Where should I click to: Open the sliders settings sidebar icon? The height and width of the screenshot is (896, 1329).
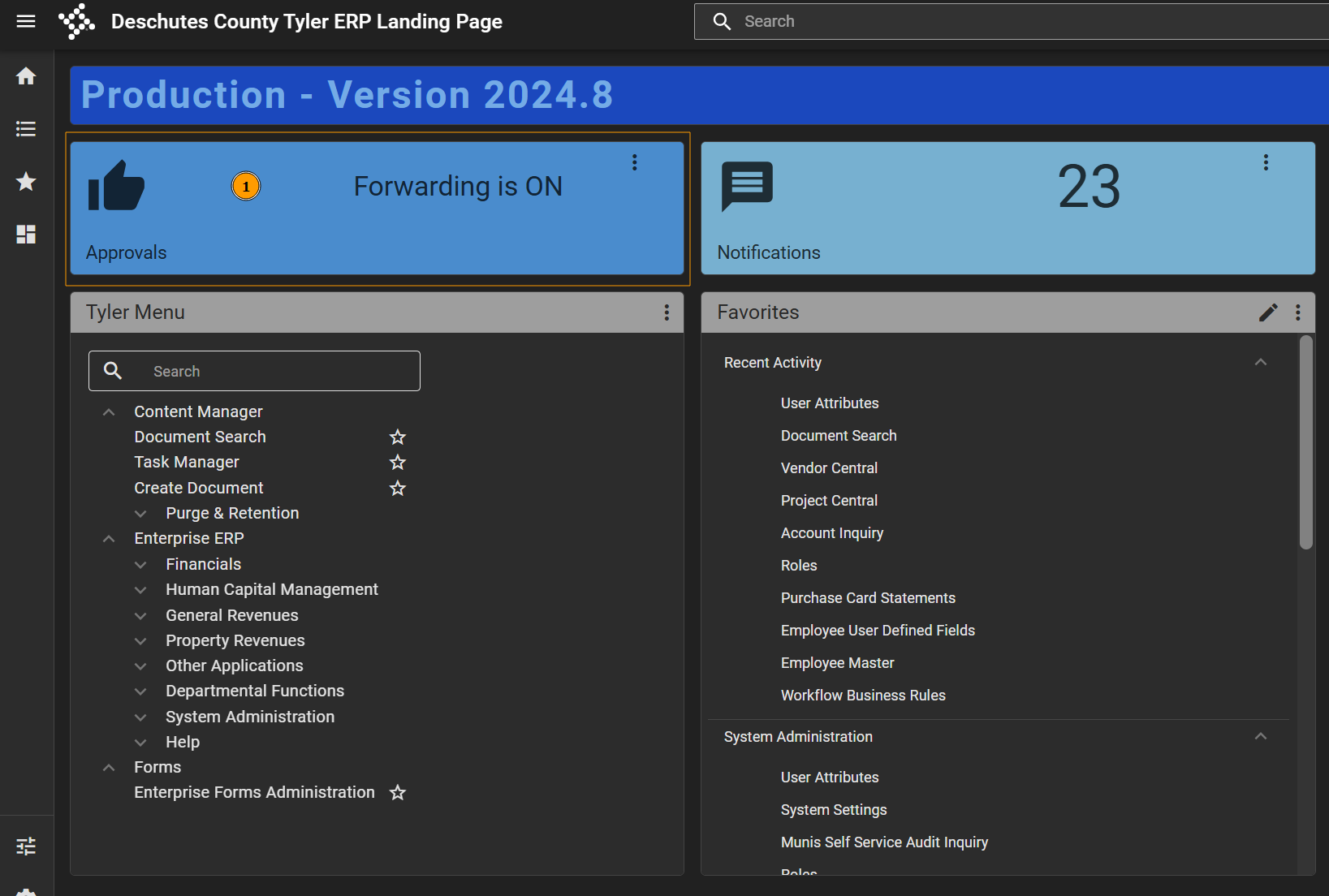click(26, 846)
